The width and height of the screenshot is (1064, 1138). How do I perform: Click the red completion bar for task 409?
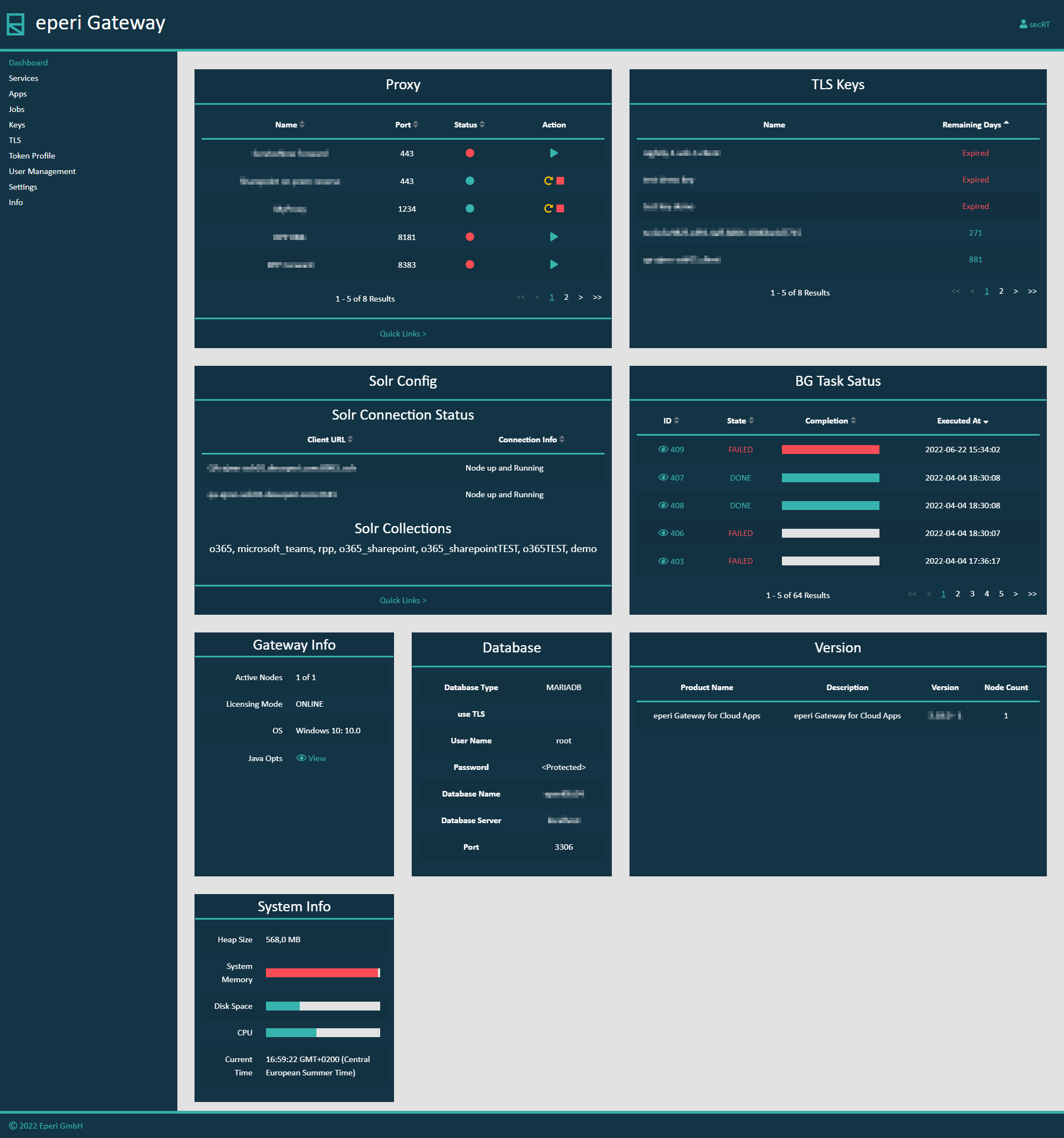click(830, 450)
